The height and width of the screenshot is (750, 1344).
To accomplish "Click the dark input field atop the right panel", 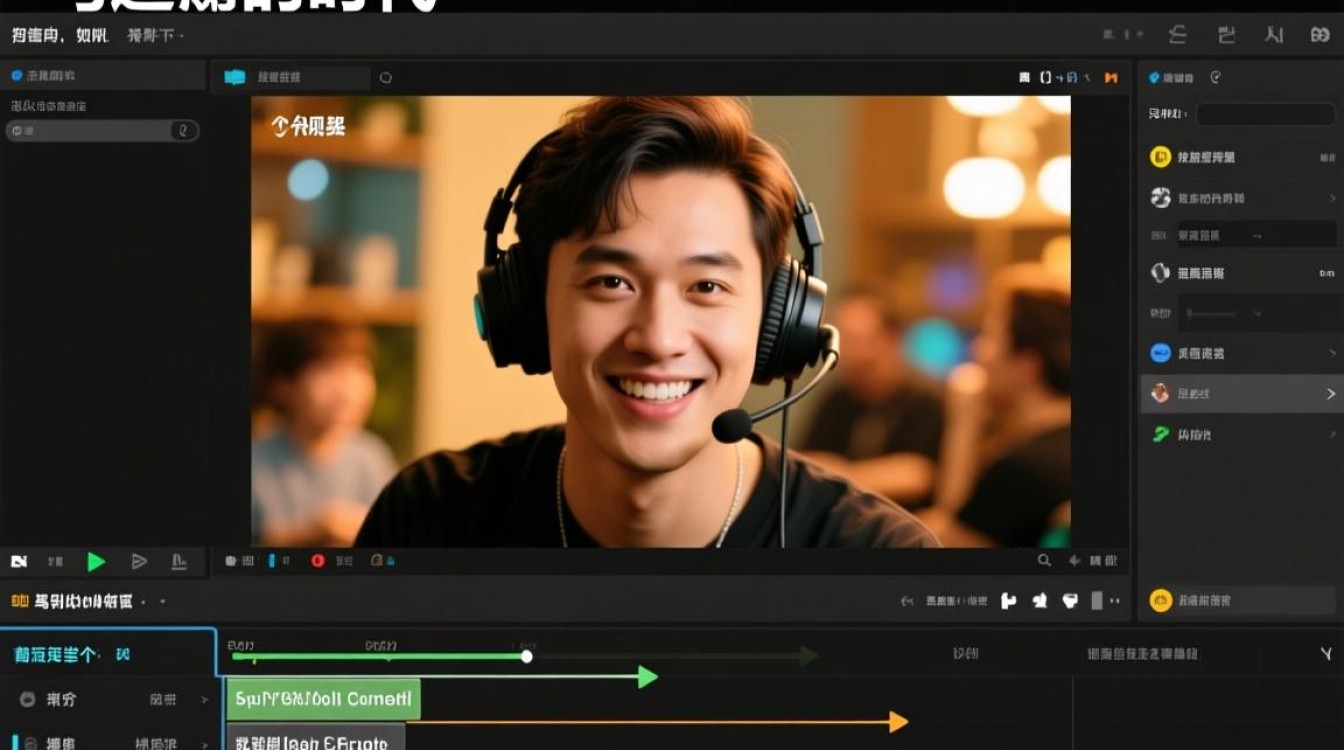I will tap(1265, 114).
